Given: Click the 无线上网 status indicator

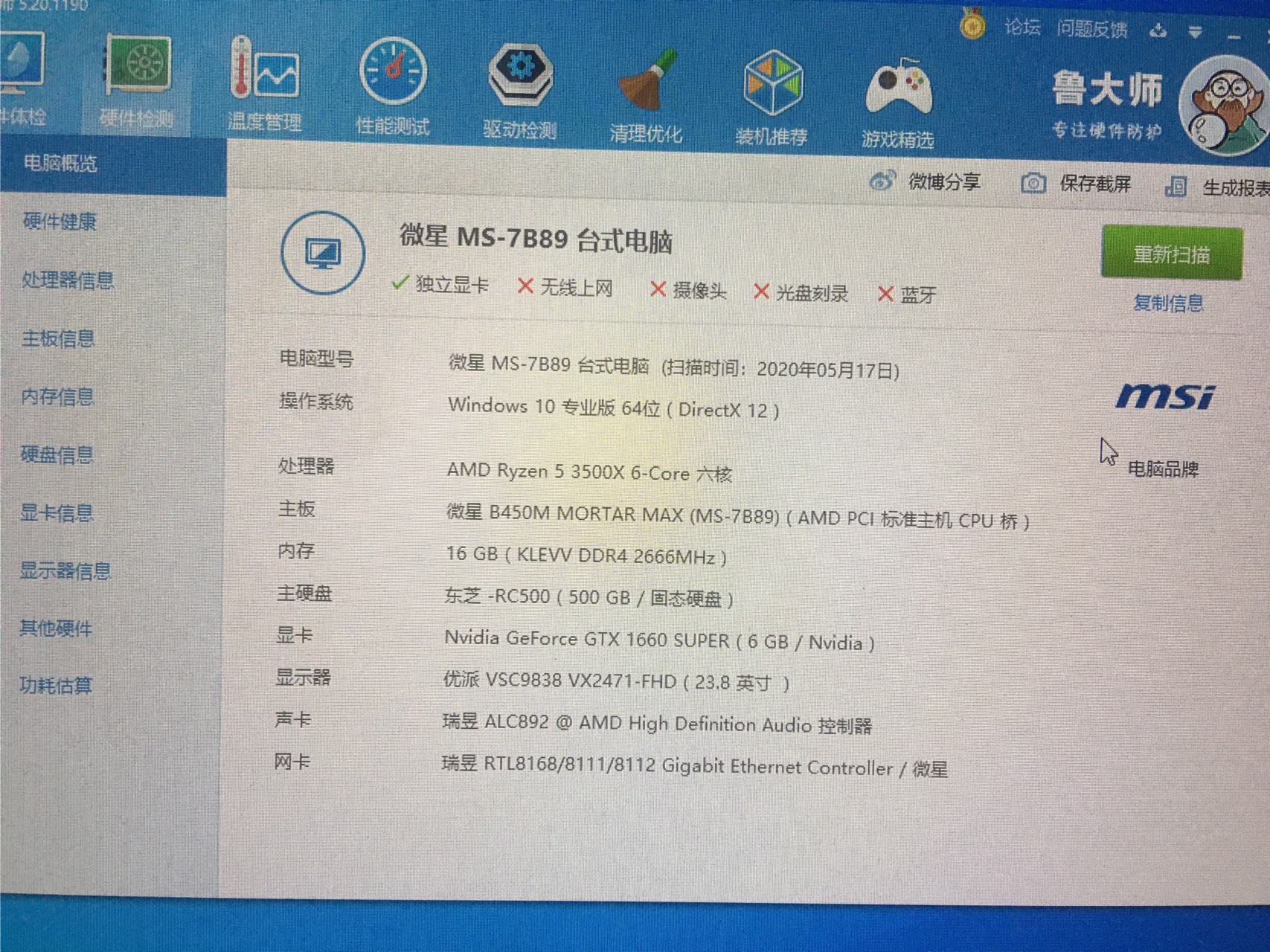Looking at the screenshot, I should point(565,287).
